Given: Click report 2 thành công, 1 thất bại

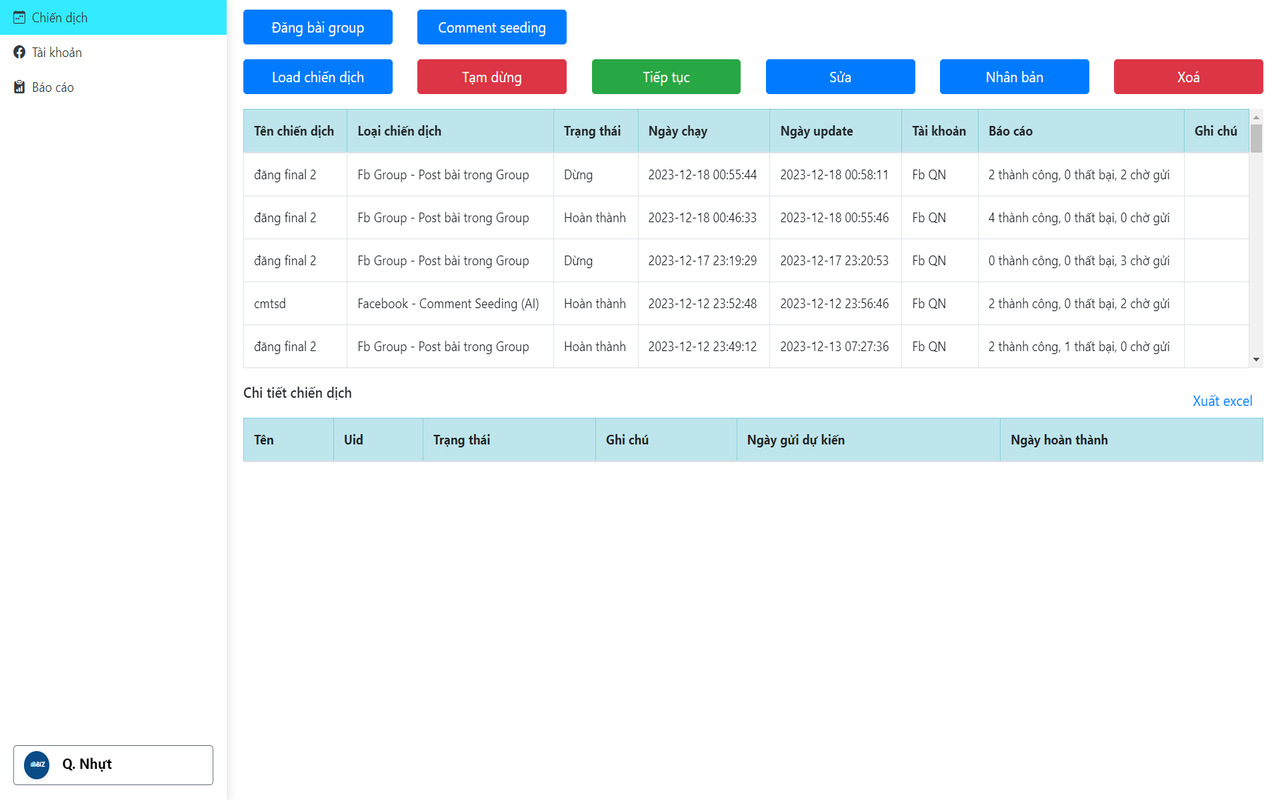Looking at the screenshot, I should pos(1079,346).
